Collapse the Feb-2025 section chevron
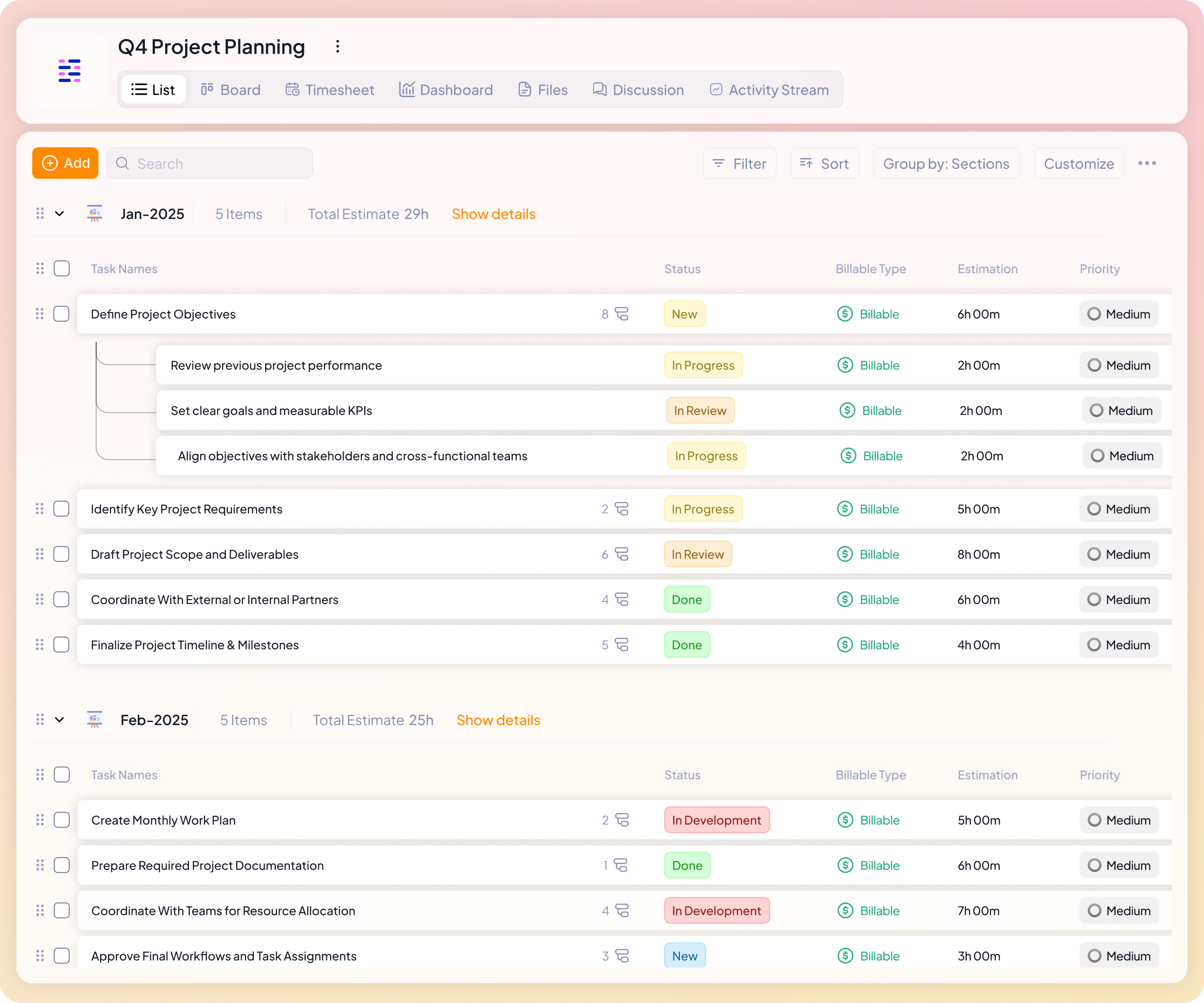Screen dimensions: 1204x1003 [x=60, y=720]
